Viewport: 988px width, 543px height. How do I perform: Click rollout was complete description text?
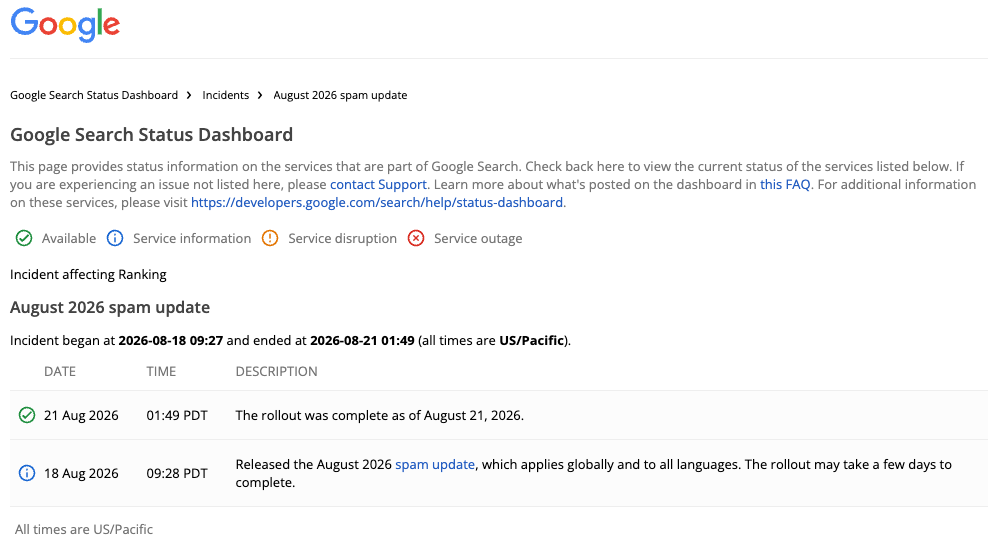(x=380, y=416)
